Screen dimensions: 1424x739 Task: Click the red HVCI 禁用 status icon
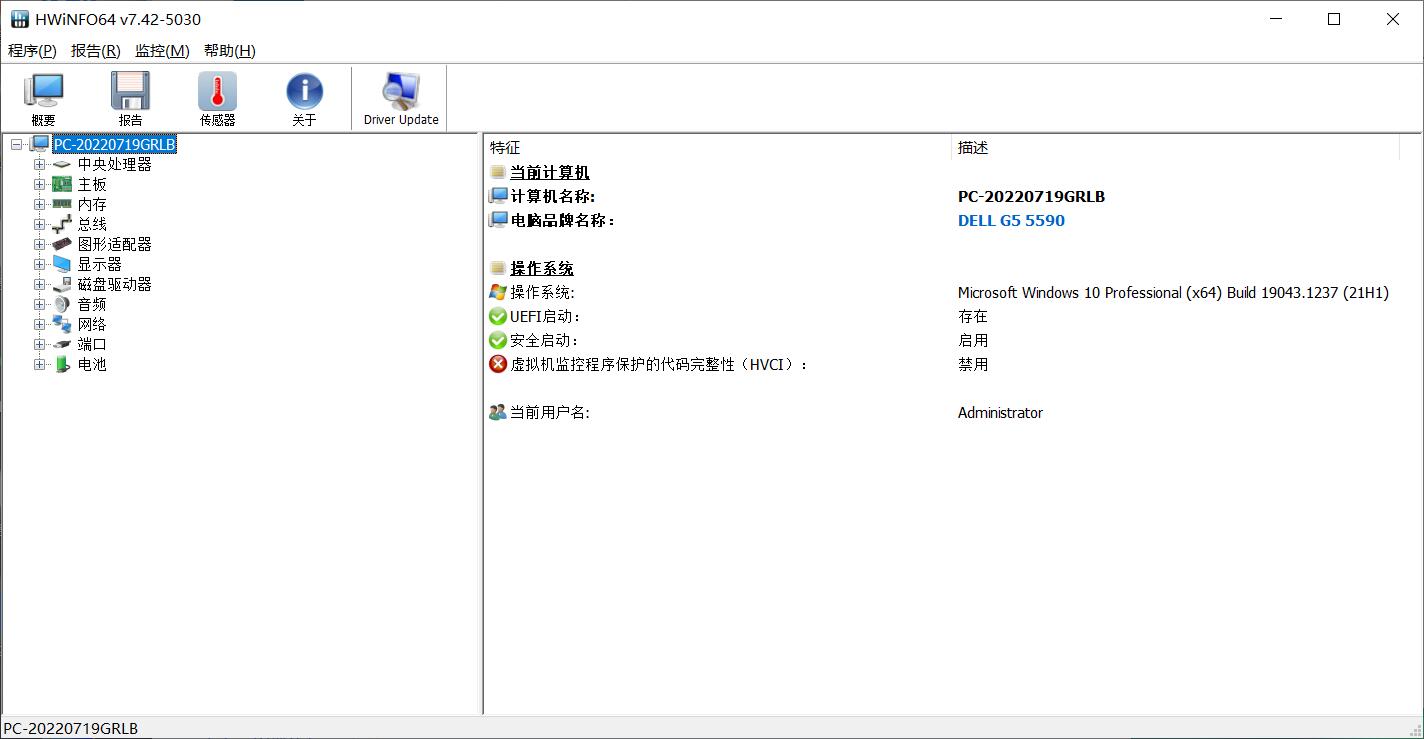click(497, 364)
